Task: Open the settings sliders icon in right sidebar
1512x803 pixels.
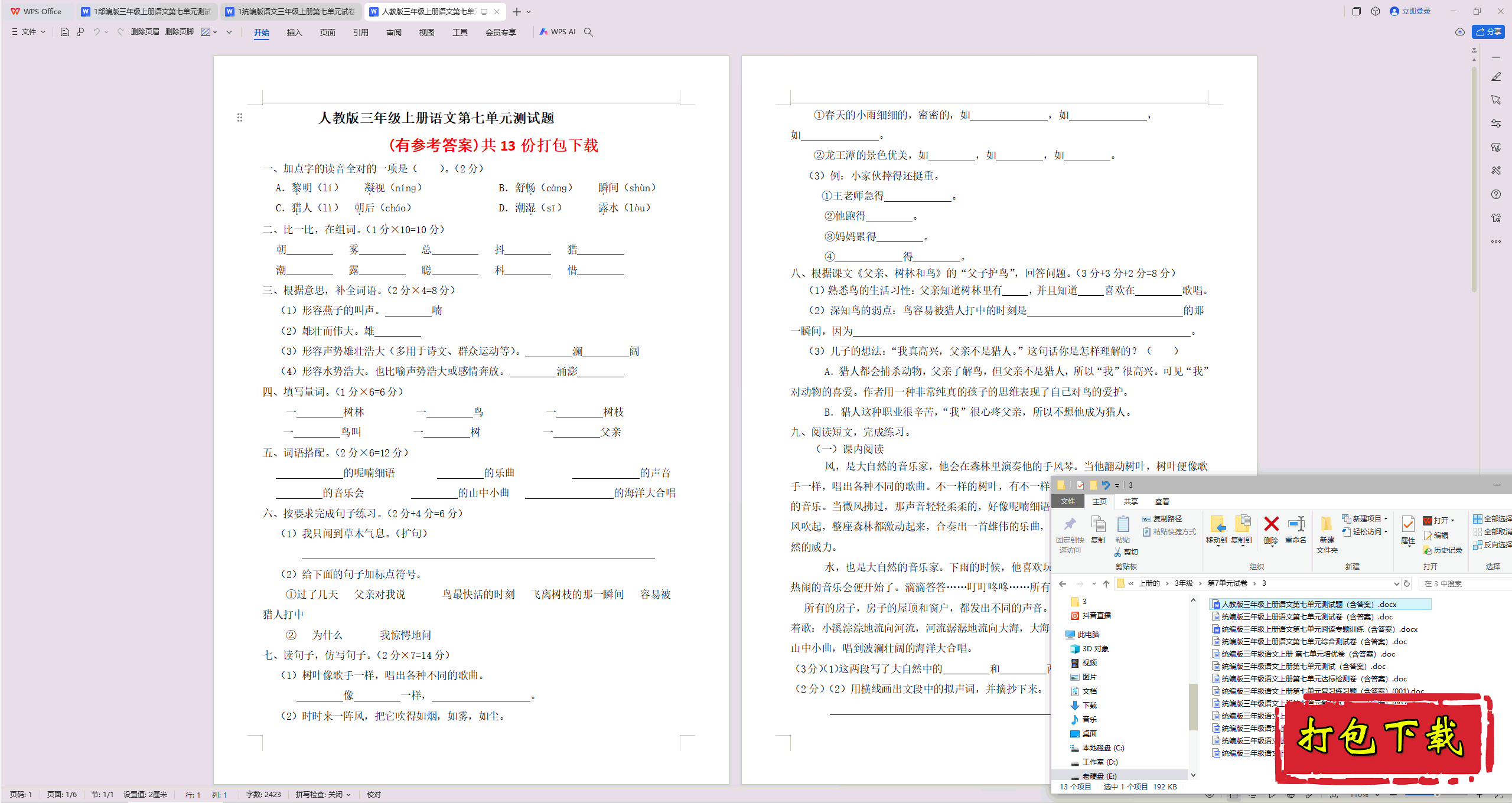Action: click(x=1496, y=123)
